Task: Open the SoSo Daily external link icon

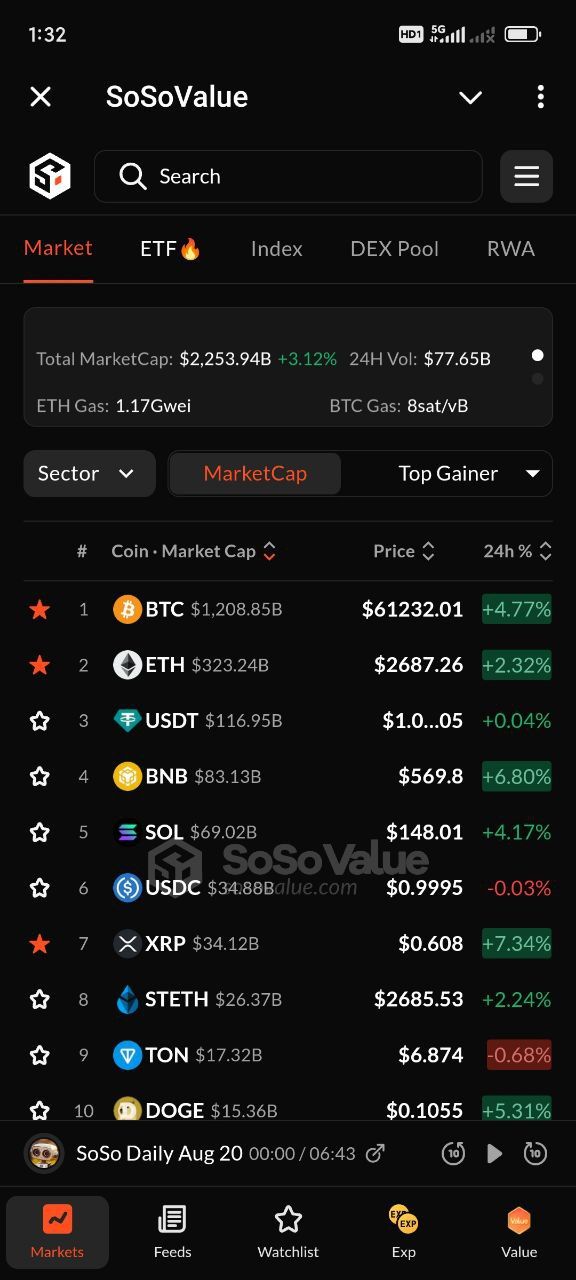Action: pos(375,1153)
